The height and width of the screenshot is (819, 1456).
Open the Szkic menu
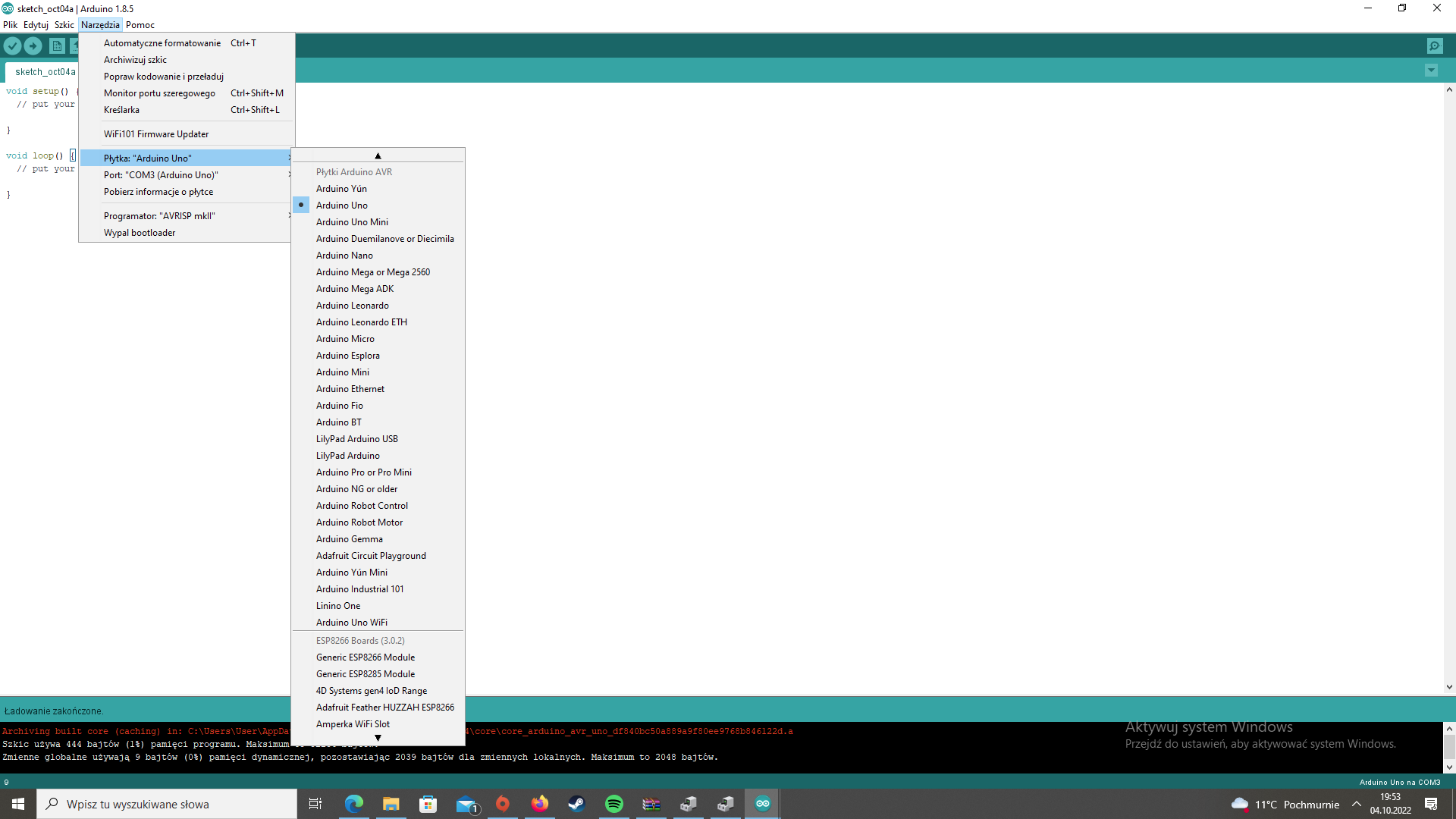pyautogui.click(x=64, y=25)
